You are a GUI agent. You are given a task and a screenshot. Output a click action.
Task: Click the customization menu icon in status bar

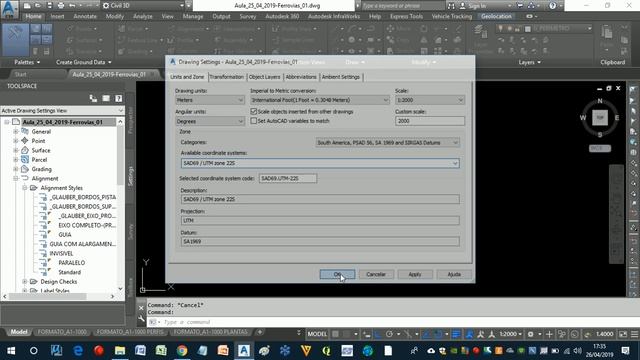pos(634,334)
